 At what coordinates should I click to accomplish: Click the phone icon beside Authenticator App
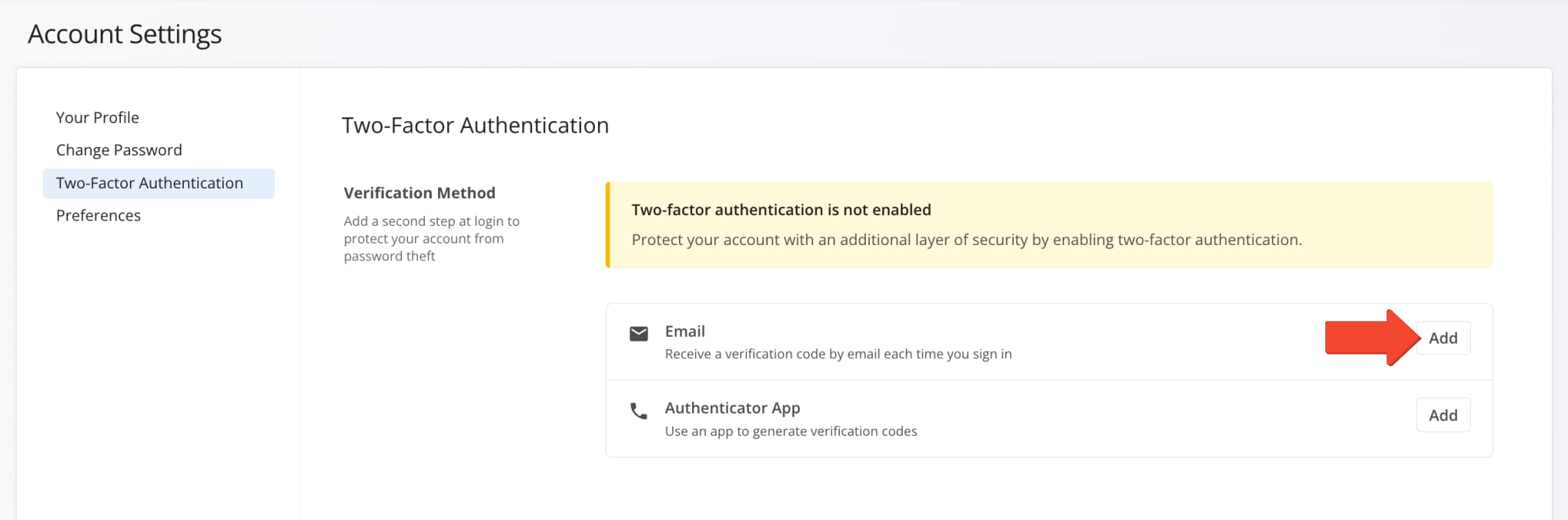point(639,411)
